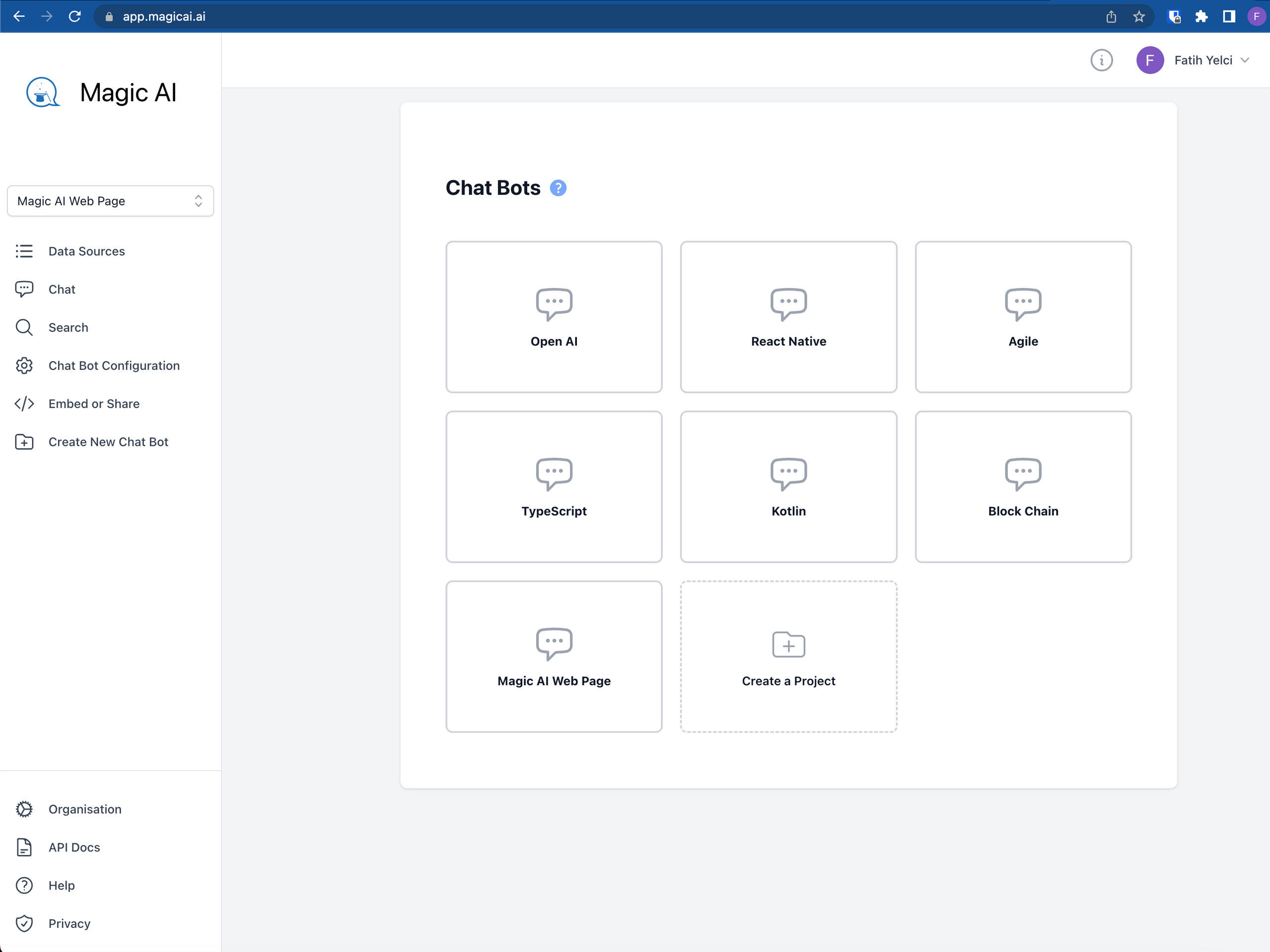Image resolution: width=1270 pixels, height=952 pixels.
Task: Click the purple F user avatar
Action: (x=1150, y=60)
